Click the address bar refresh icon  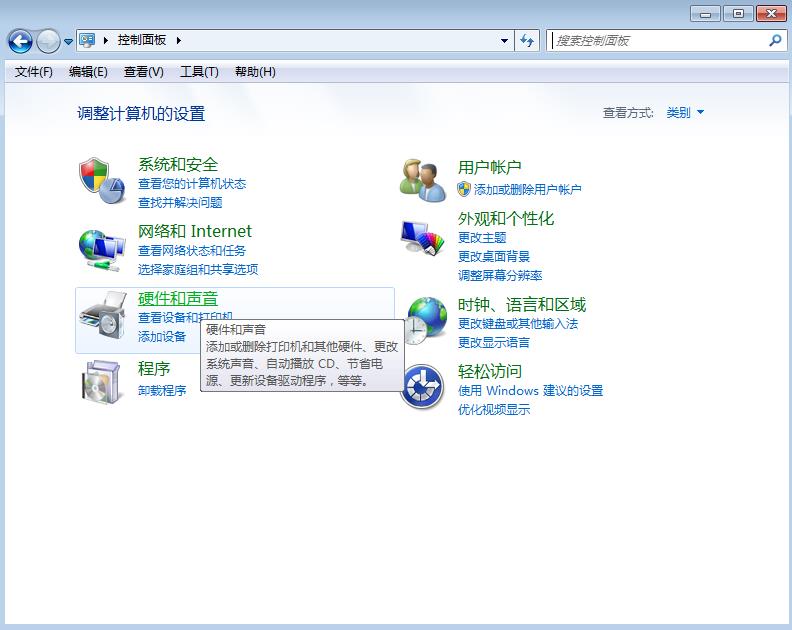[527, 40]
